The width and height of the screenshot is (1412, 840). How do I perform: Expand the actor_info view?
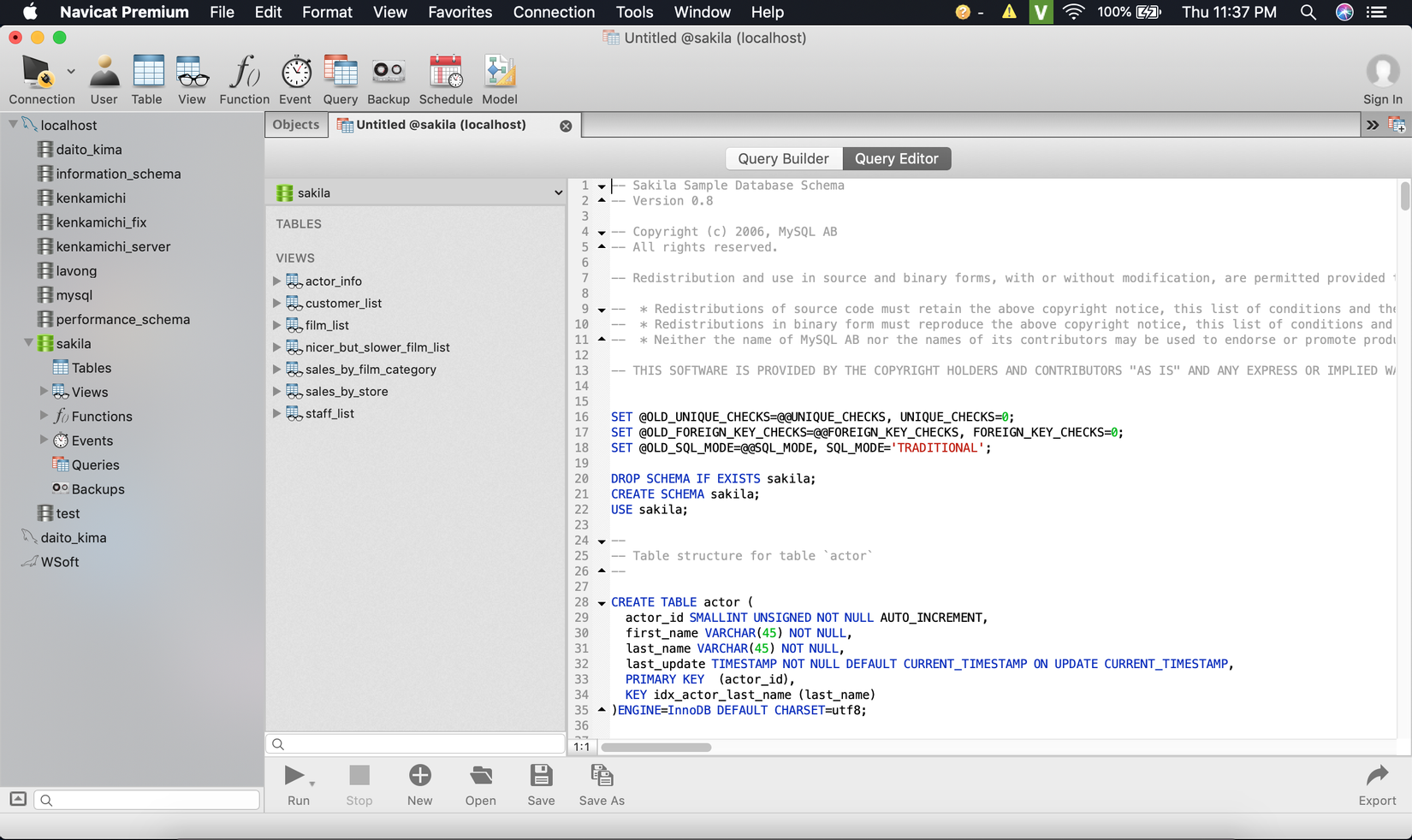tap(277, 281)
